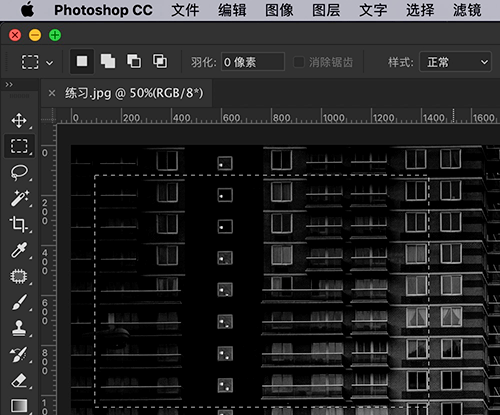Open the 图层 menu
The width and height of the screenshot is (500, 415).
[x=326, y=10]
